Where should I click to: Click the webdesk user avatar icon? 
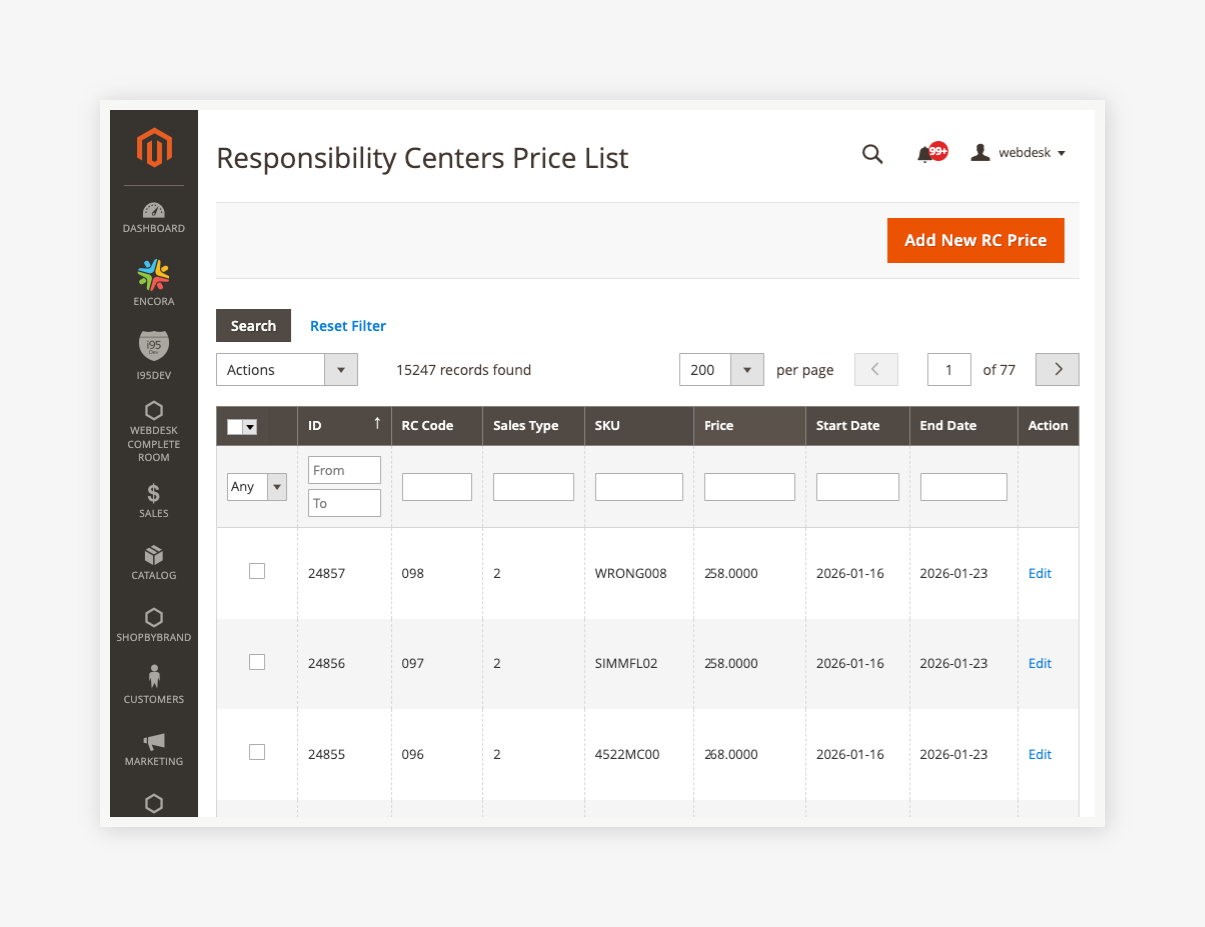point(981,152)
